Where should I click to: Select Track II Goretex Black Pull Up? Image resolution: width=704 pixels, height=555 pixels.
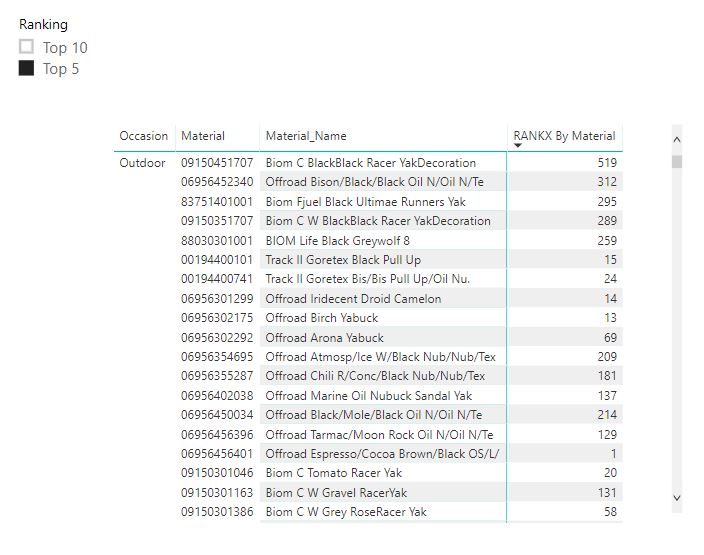click(x=343, y=260)
